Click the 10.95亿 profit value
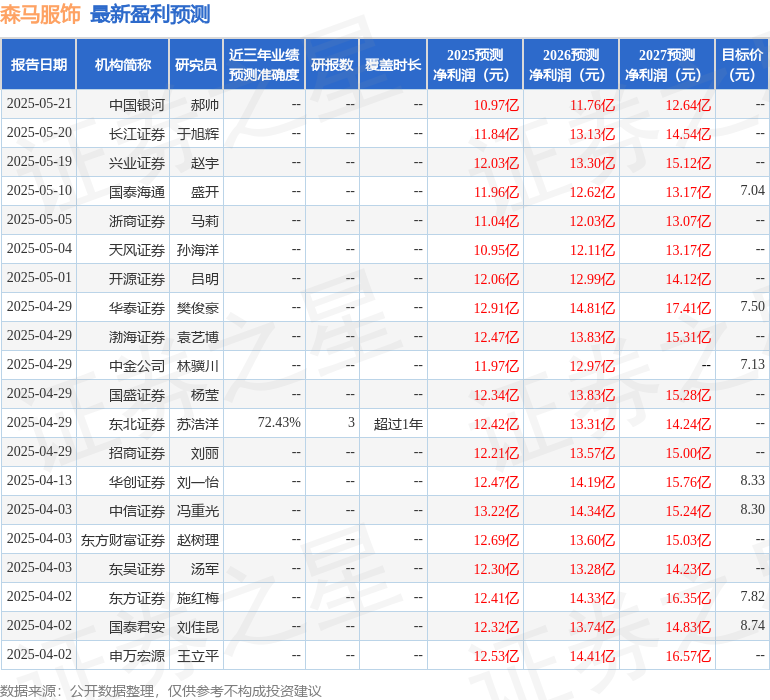This screenshot has width=770, height=700. tap(496, 250)
